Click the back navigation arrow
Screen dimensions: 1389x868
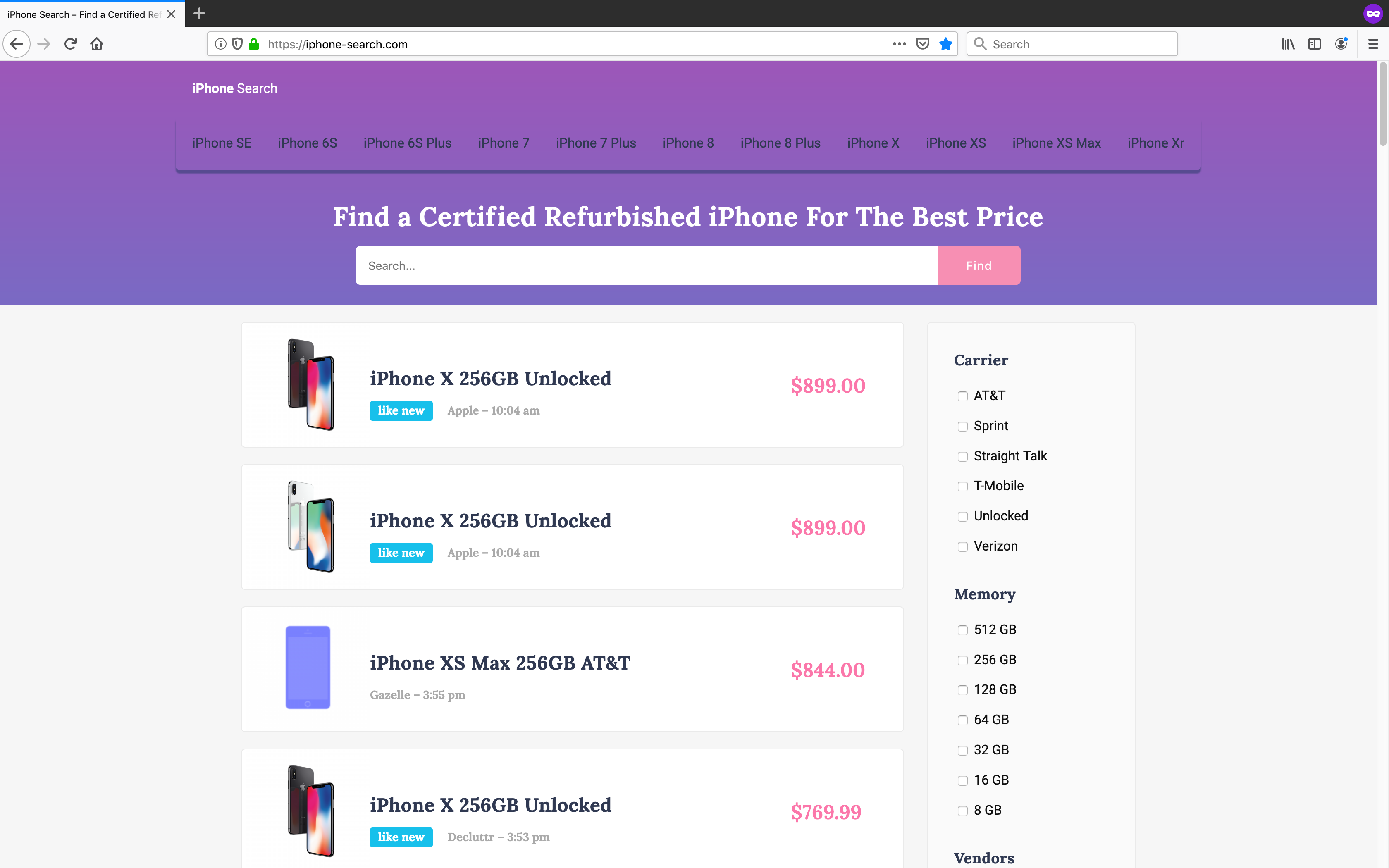(x=17, y=44)
